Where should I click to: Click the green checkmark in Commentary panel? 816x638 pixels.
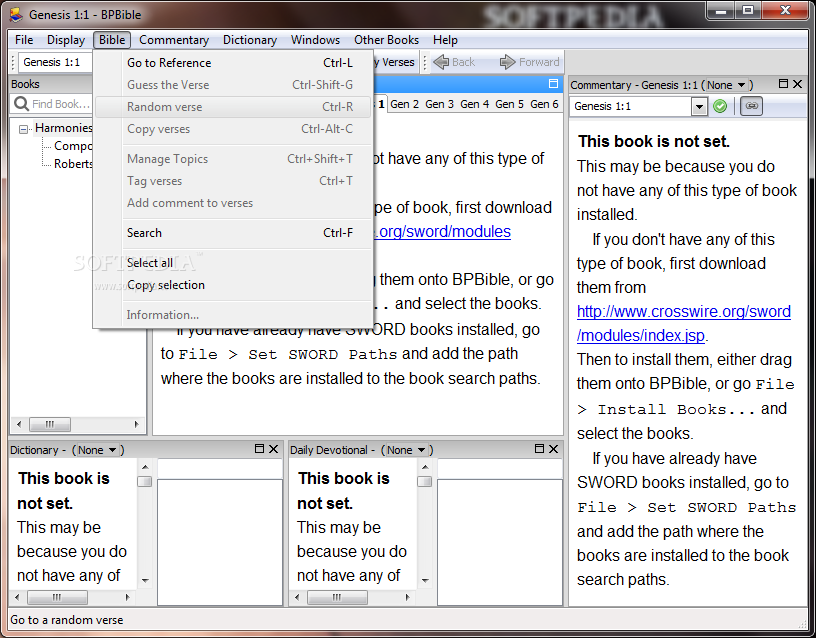720,106
